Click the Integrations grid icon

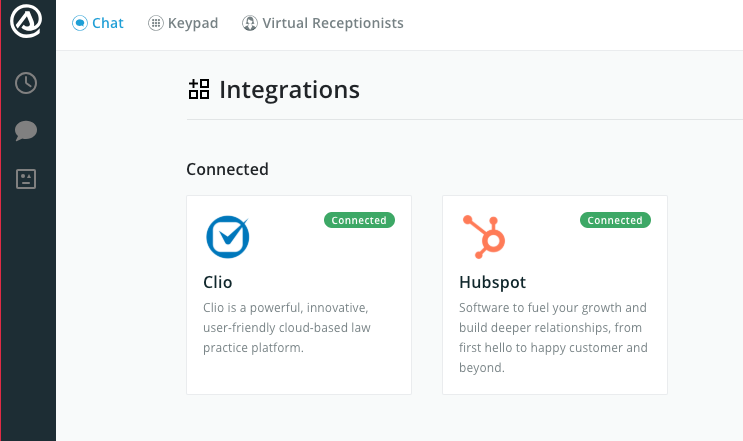[x=199, y=89]
